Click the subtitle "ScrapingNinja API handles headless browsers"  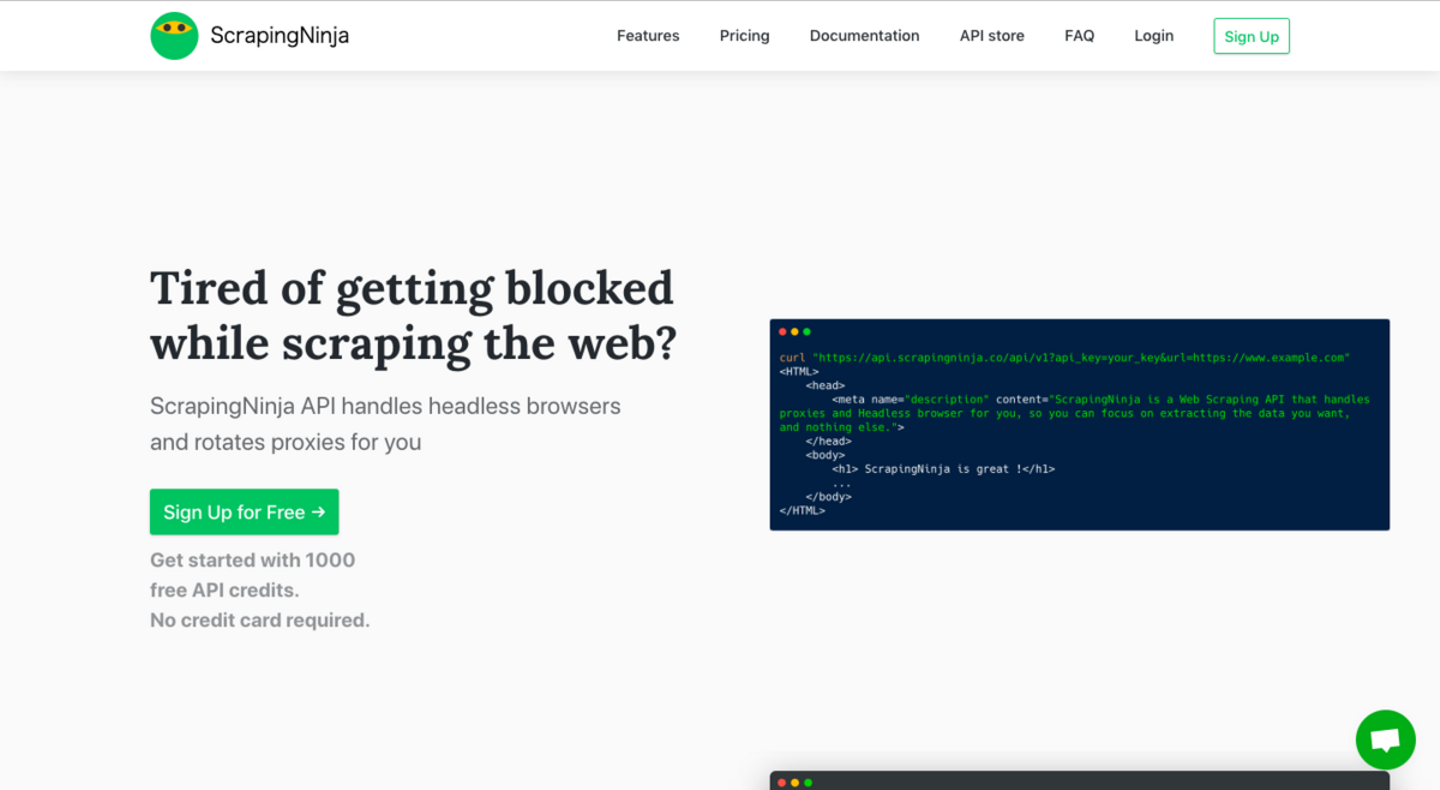pos(385,406)
